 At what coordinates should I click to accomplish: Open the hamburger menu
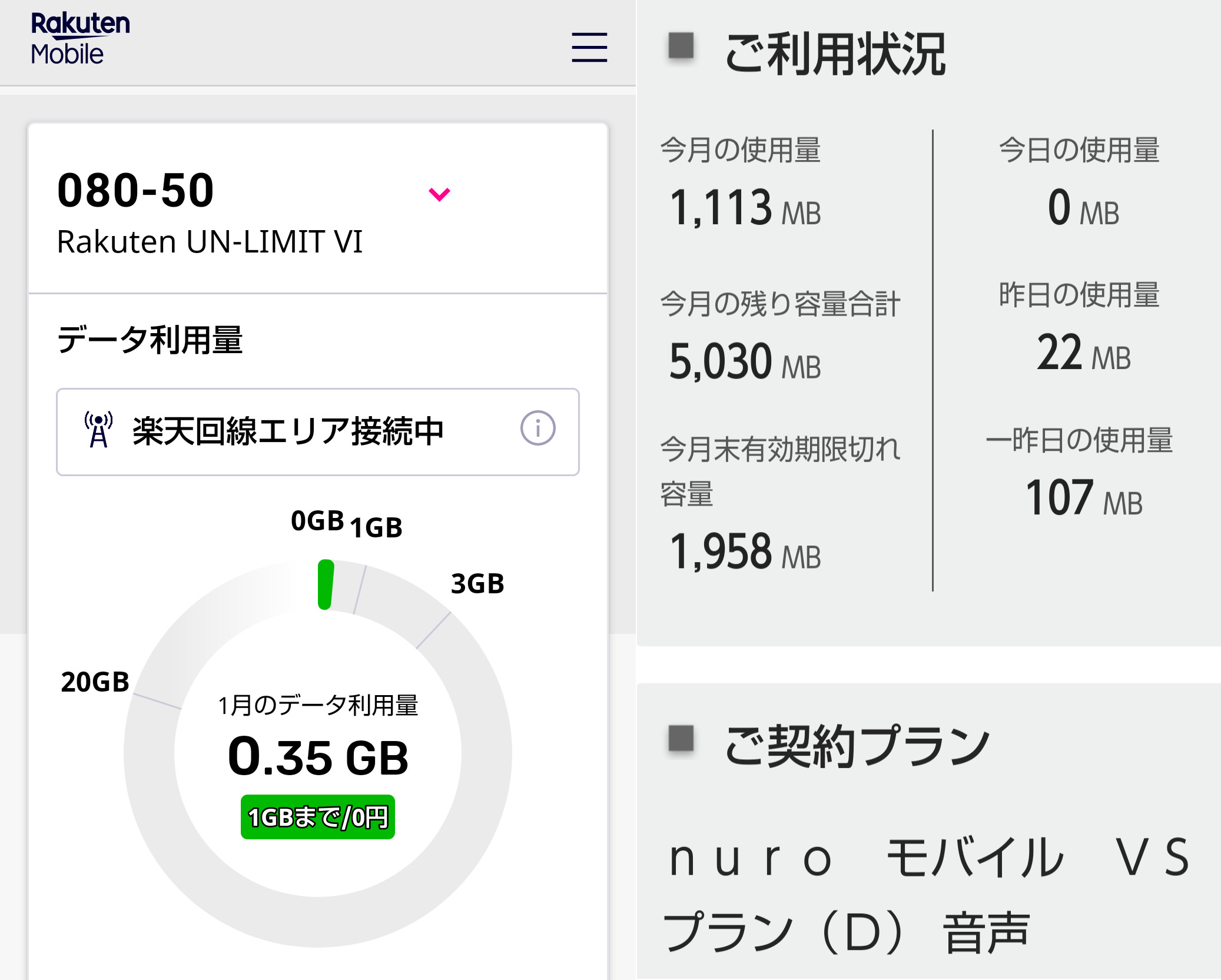[589, 47]
